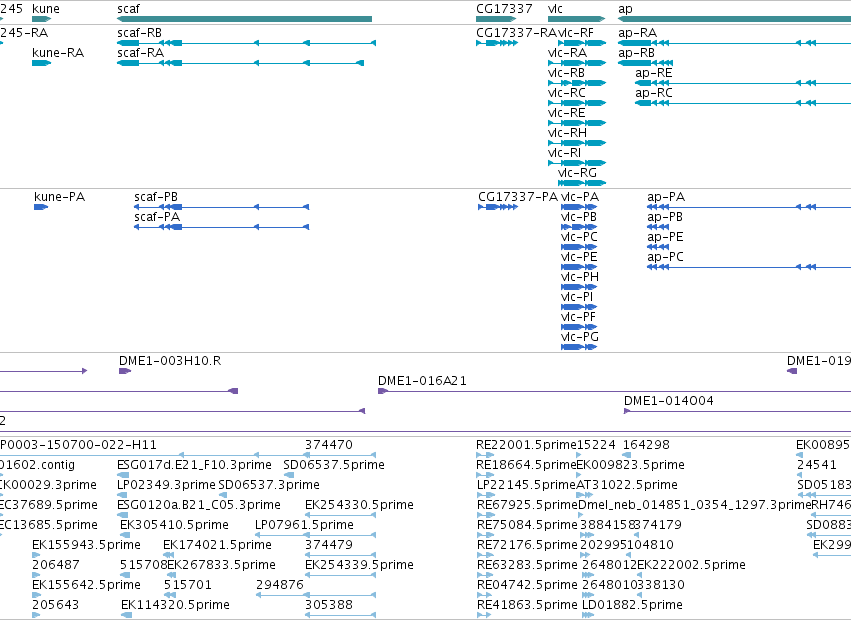Select the ap-PC protein label
Viewport: 851px width, 620px height.
[x=665, y=257]
